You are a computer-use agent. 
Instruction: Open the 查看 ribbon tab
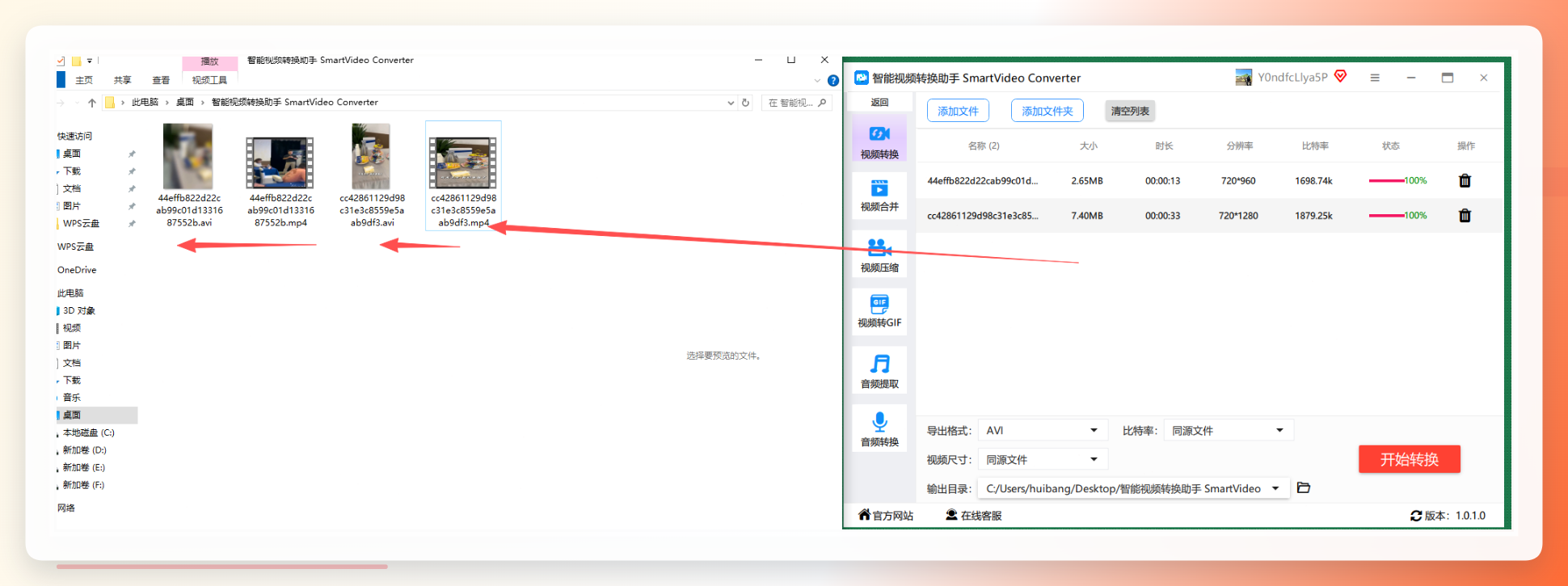pyautogui.click(x=161, y=80)
